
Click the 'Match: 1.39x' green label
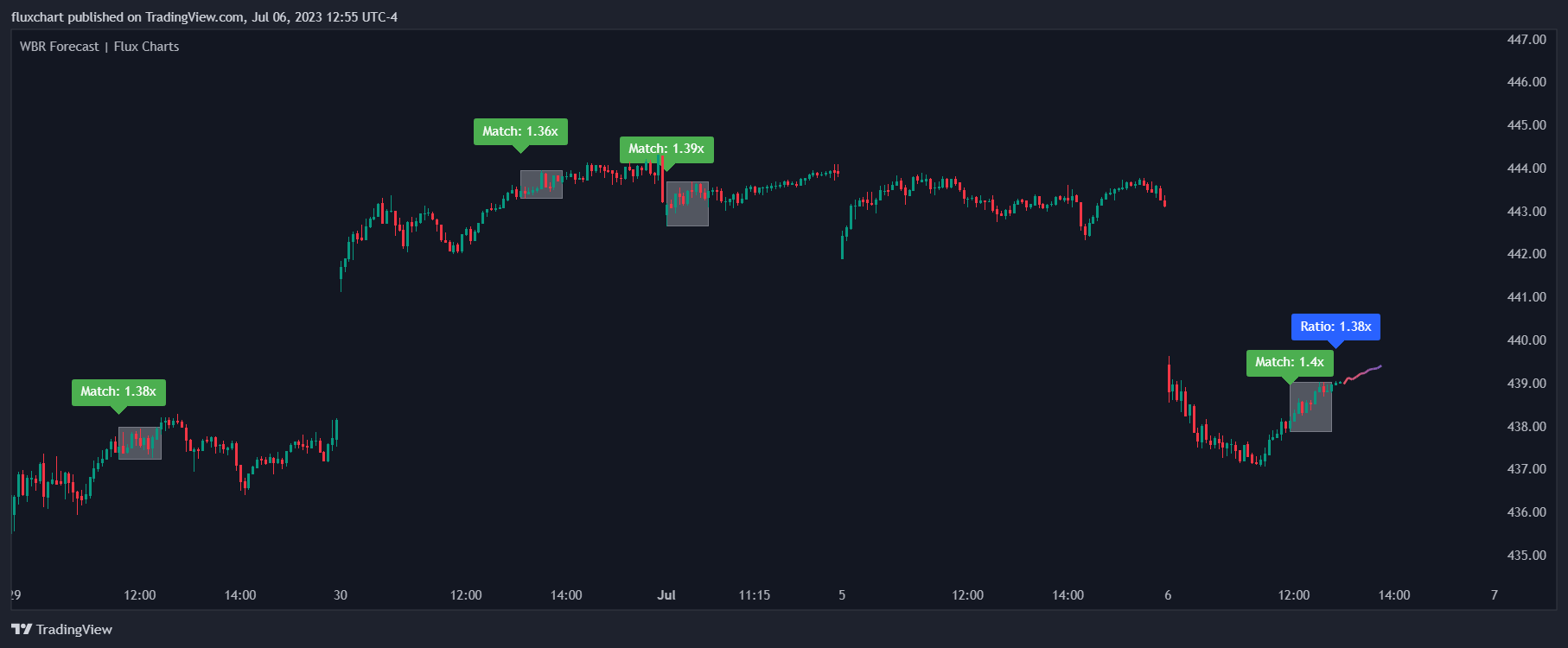666,149
